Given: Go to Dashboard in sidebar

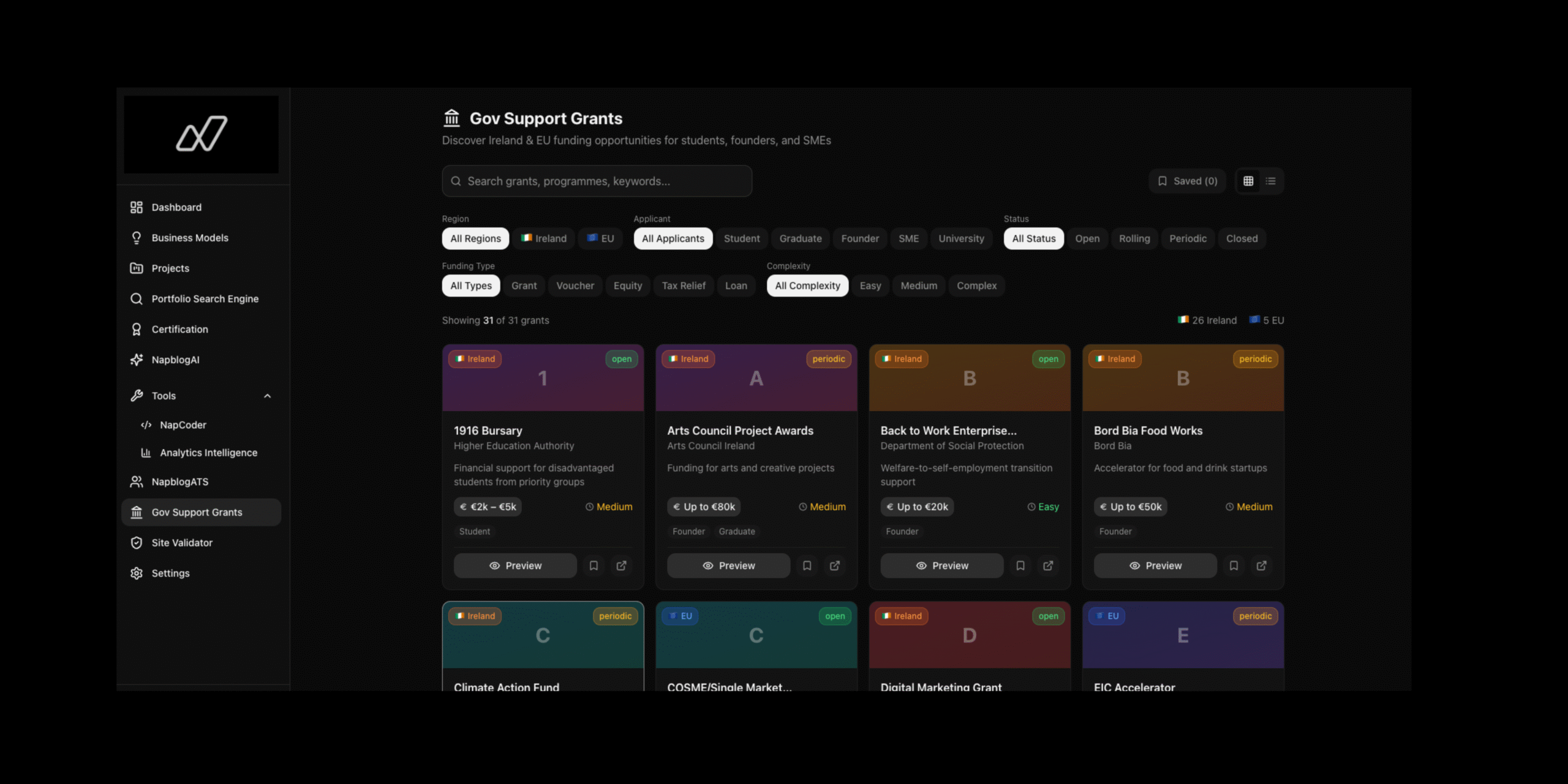Looking at the screenshot, I should coord(176,208).
